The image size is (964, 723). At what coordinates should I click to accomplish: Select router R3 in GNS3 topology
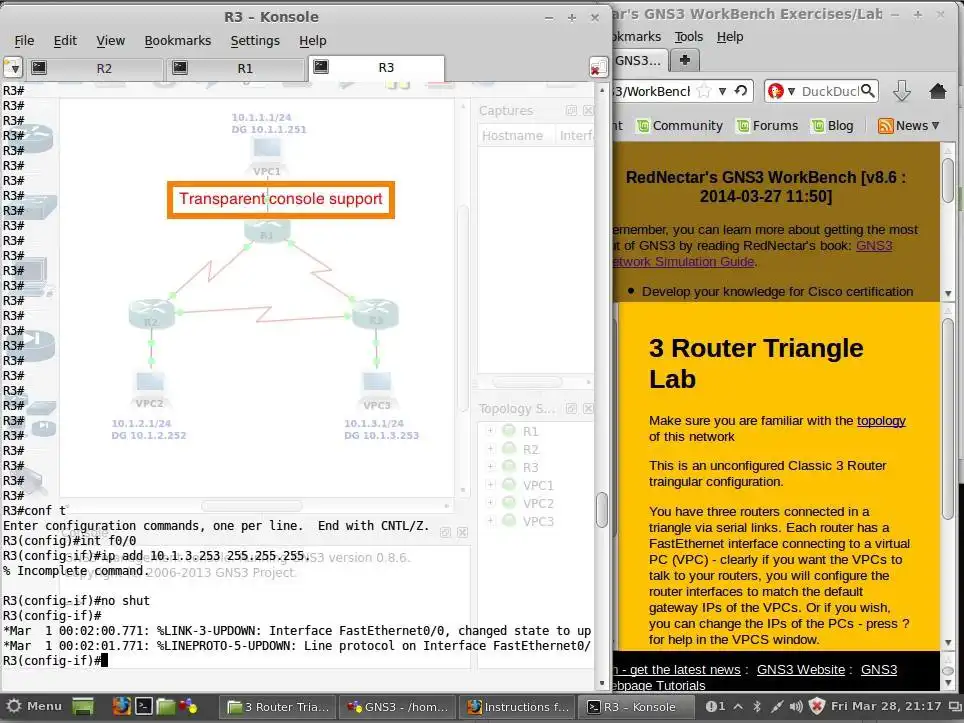pos(375,314)
